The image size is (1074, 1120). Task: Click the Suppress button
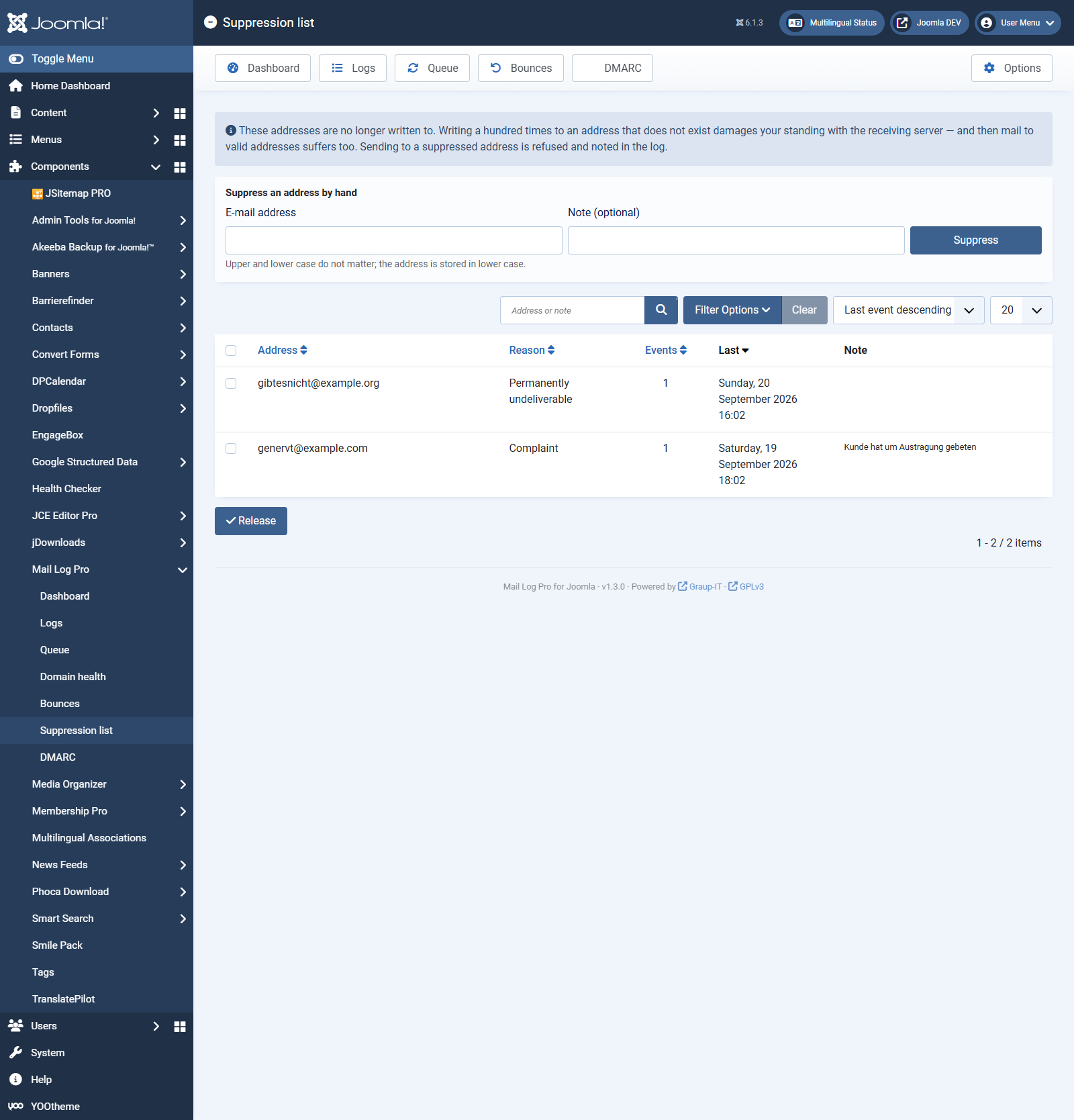976,240
